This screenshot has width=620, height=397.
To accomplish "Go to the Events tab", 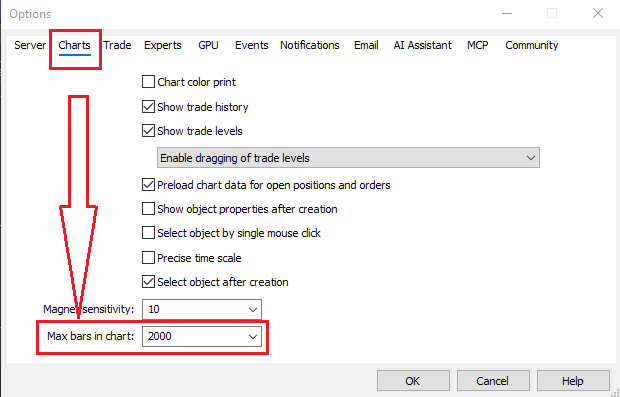I will coord(251,45).
